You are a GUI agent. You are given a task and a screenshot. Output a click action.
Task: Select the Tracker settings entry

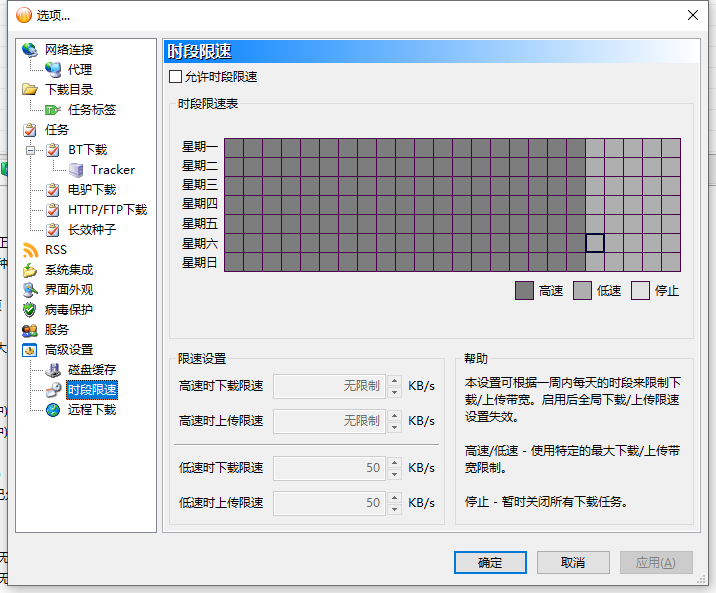113,170
